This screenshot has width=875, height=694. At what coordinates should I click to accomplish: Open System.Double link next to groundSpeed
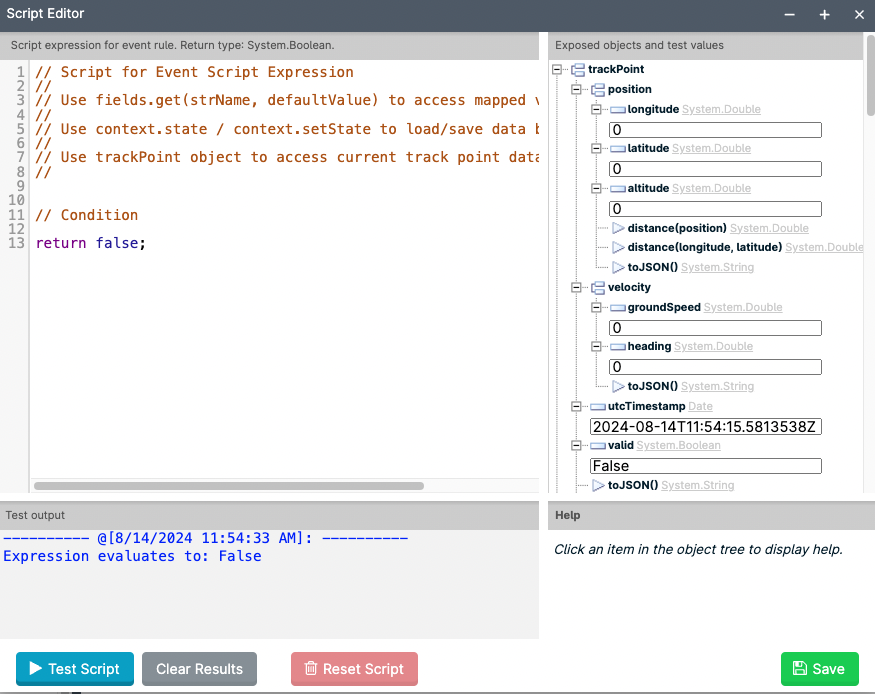743,307
